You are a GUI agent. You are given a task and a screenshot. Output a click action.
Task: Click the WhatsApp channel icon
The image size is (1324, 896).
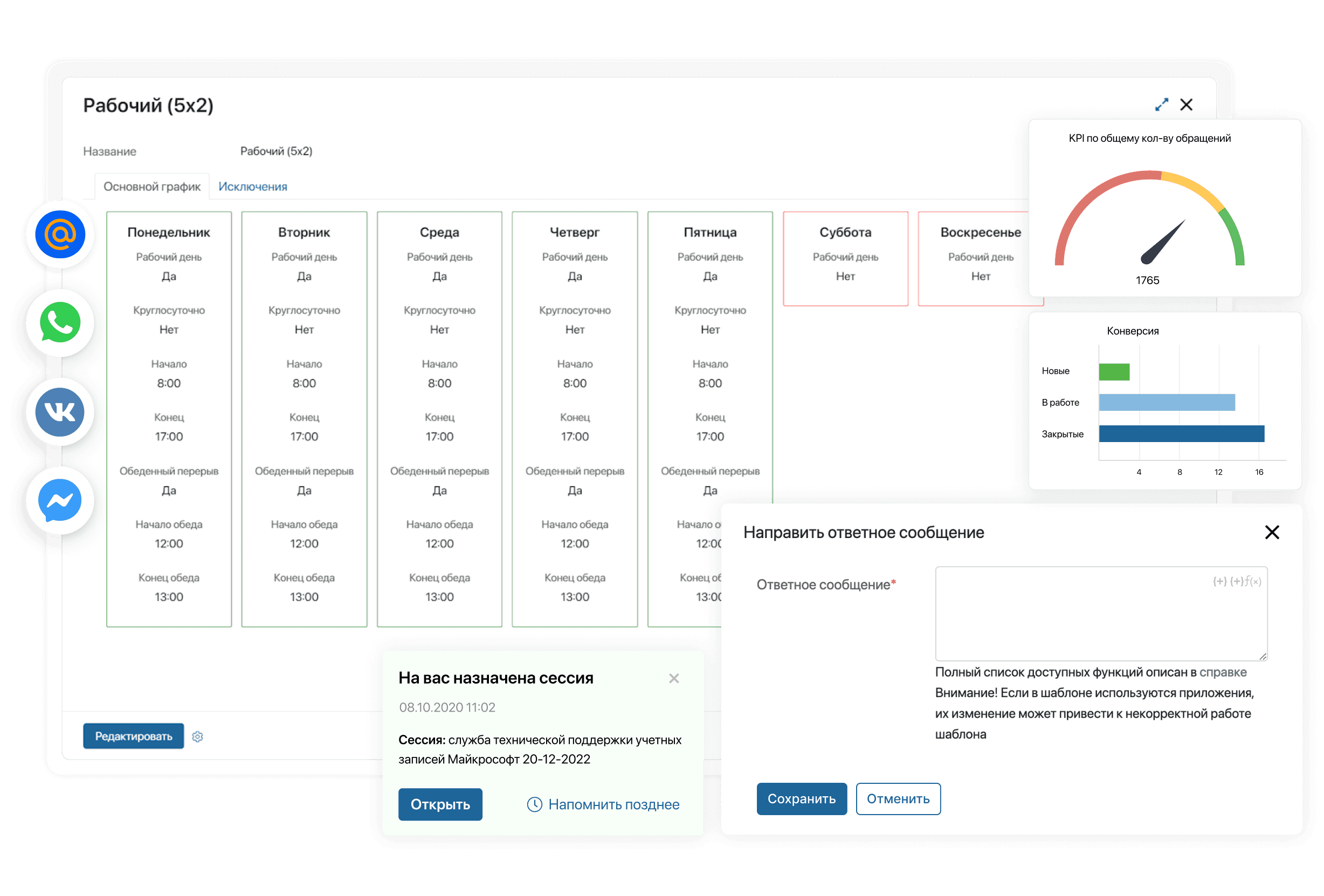[x=60, y=322]
